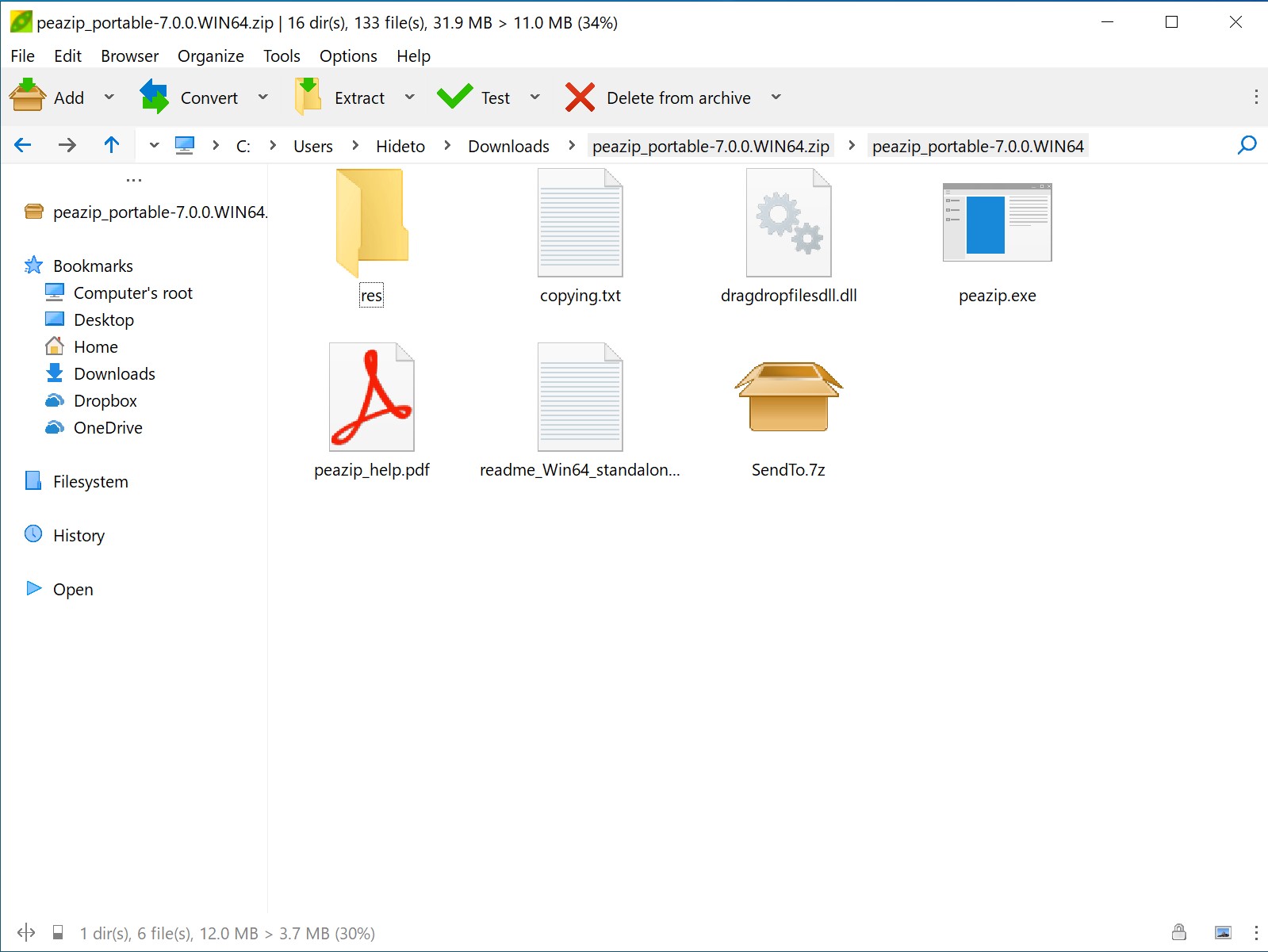Select Hideto in the breadcrumb path

400,146
